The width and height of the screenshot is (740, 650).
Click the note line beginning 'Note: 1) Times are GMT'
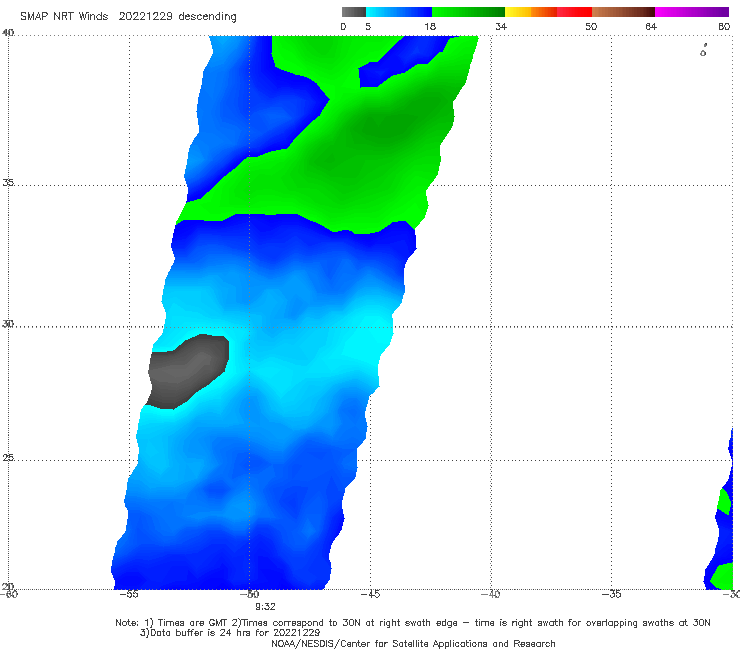point(412,623)
